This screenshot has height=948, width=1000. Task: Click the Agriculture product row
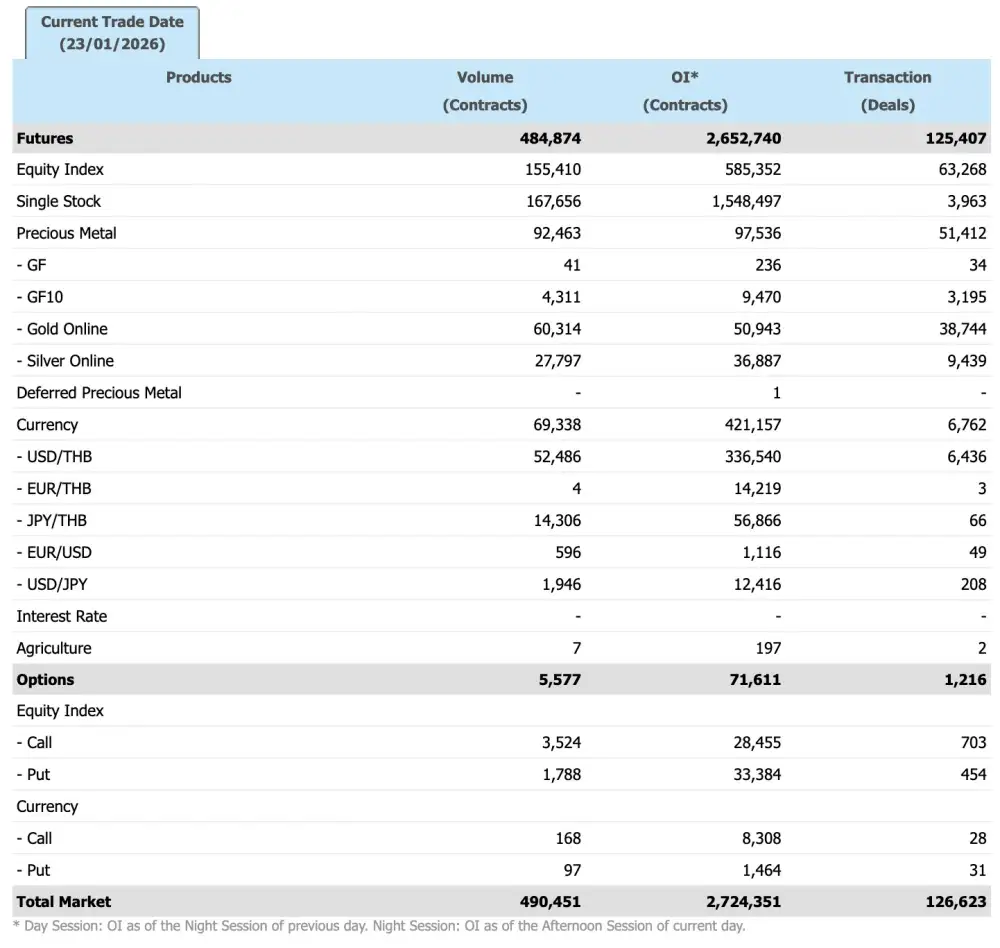tap(53, 648)
